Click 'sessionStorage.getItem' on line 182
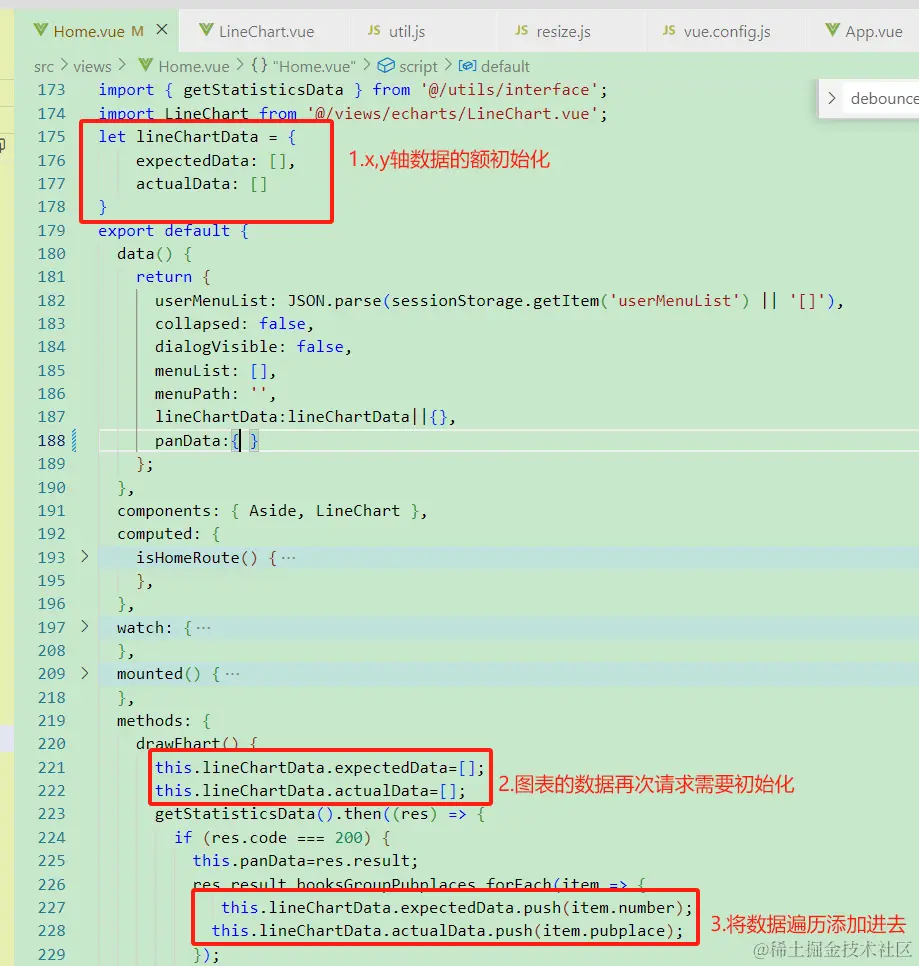Image resolution: width=919 pixels, height=966 pixels. [495, 301]
